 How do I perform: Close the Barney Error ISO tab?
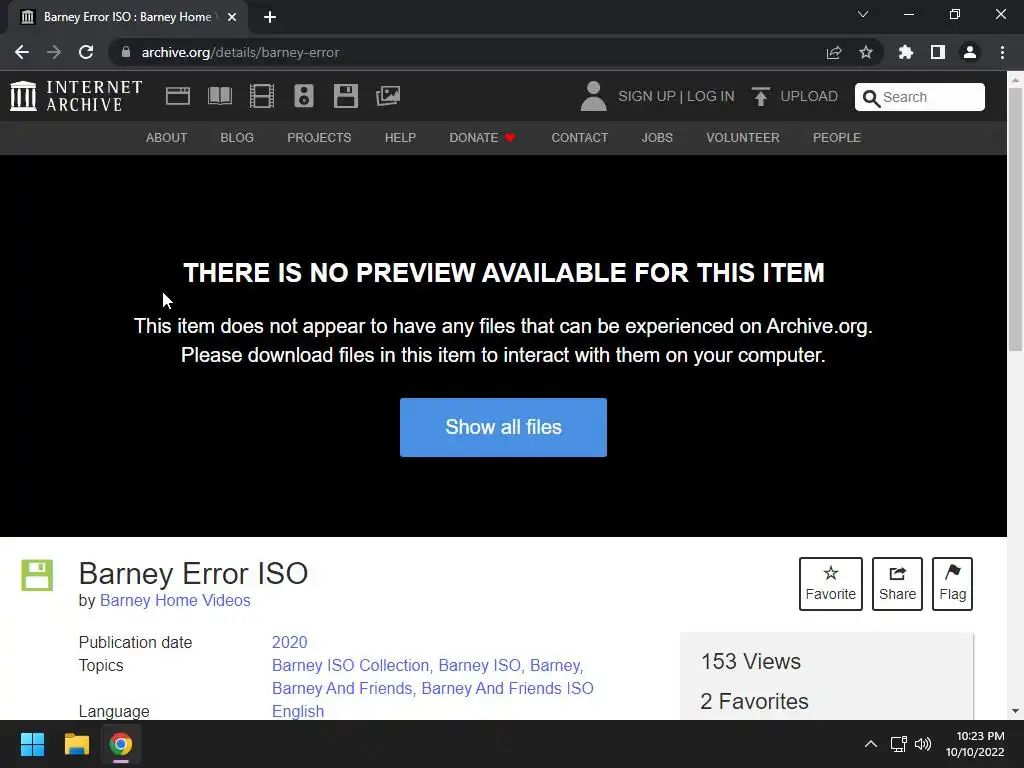tap(232, 17)
